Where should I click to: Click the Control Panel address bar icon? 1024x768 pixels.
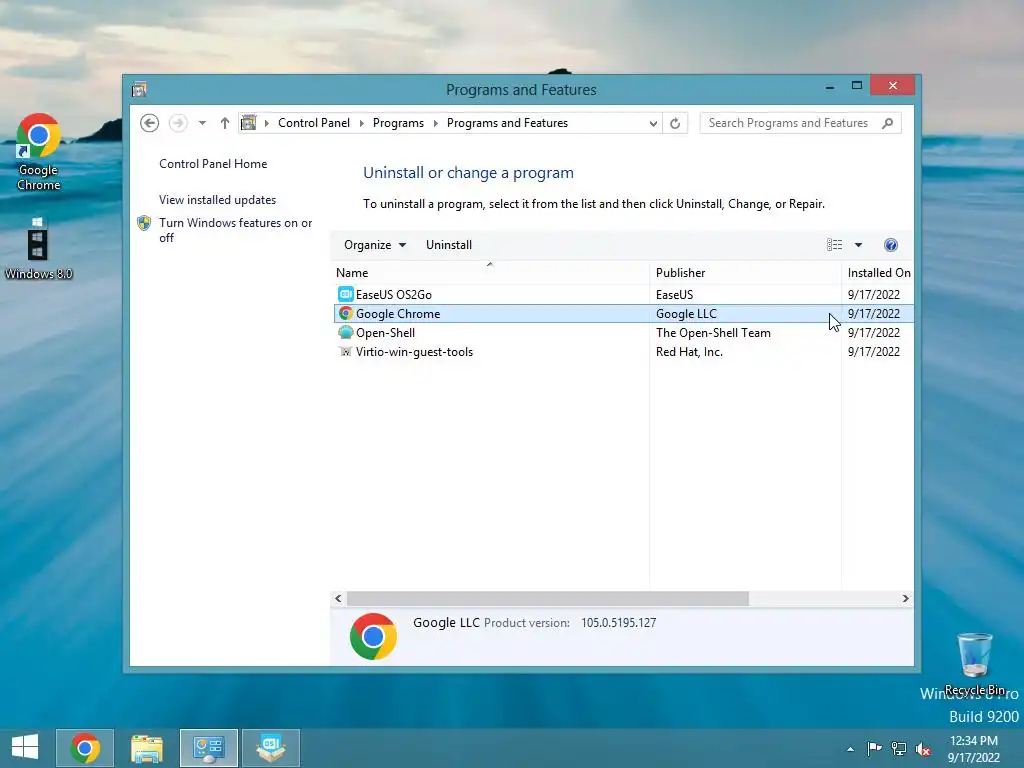[249, 123]
